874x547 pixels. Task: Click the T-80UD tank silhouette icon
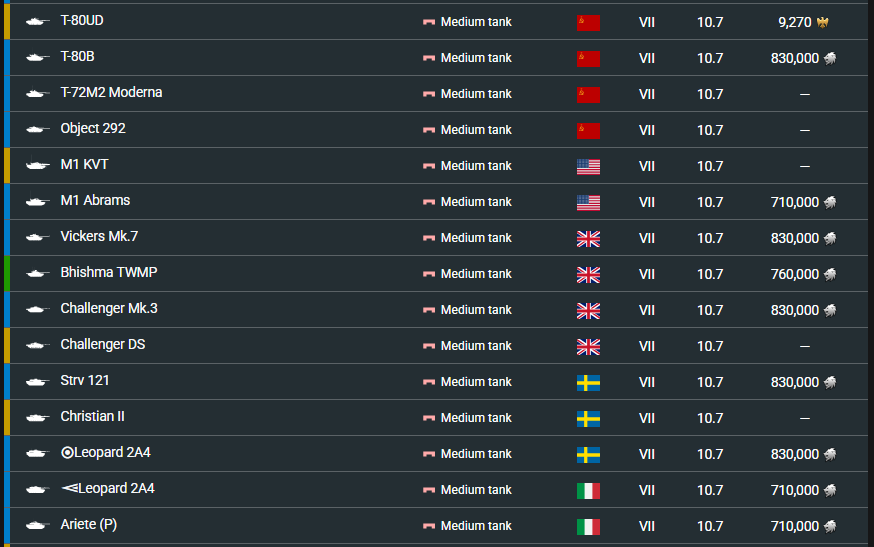pyautogui.click(x=37, y=21)
